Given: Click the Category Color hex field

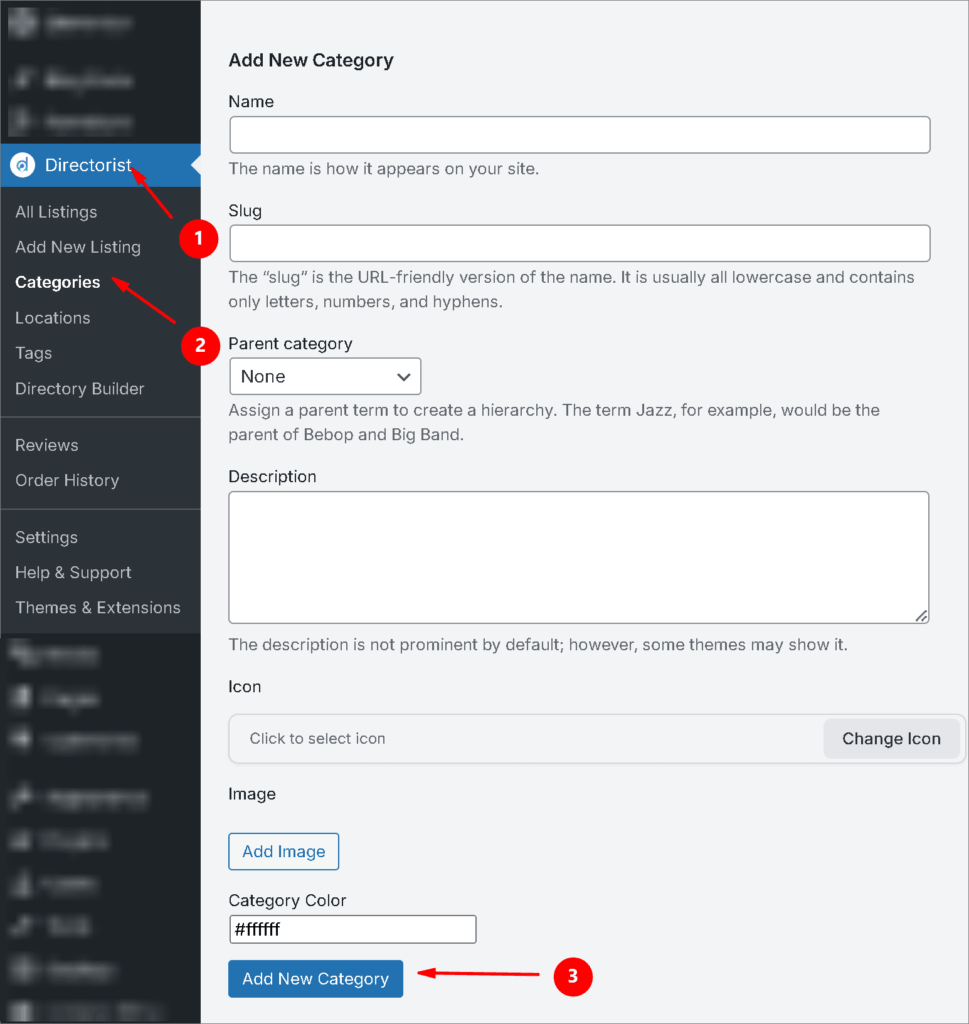Looking at the screenshot, I should [x=352, y=929].
